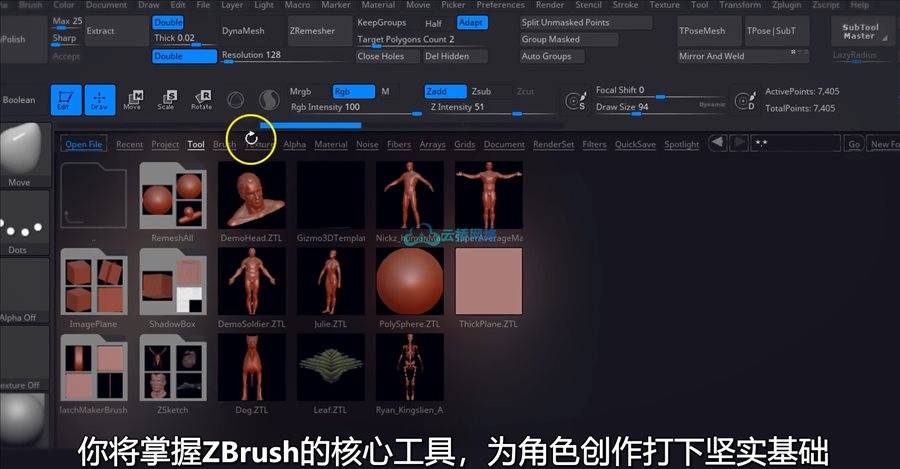Open the material sphere slot
900x469 pixels.
[24, 422]
